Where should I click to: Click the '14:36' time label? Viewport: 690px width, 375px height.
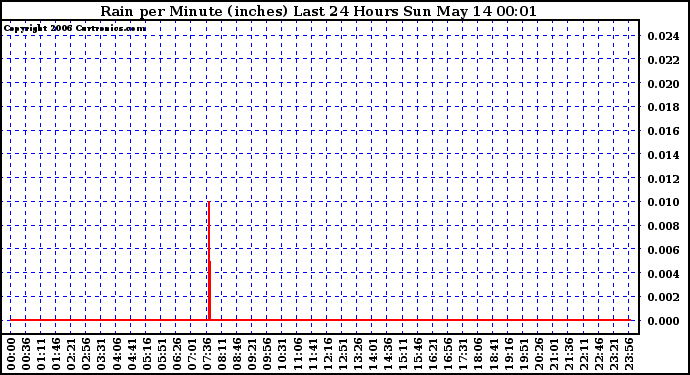(x=388, y=354)
